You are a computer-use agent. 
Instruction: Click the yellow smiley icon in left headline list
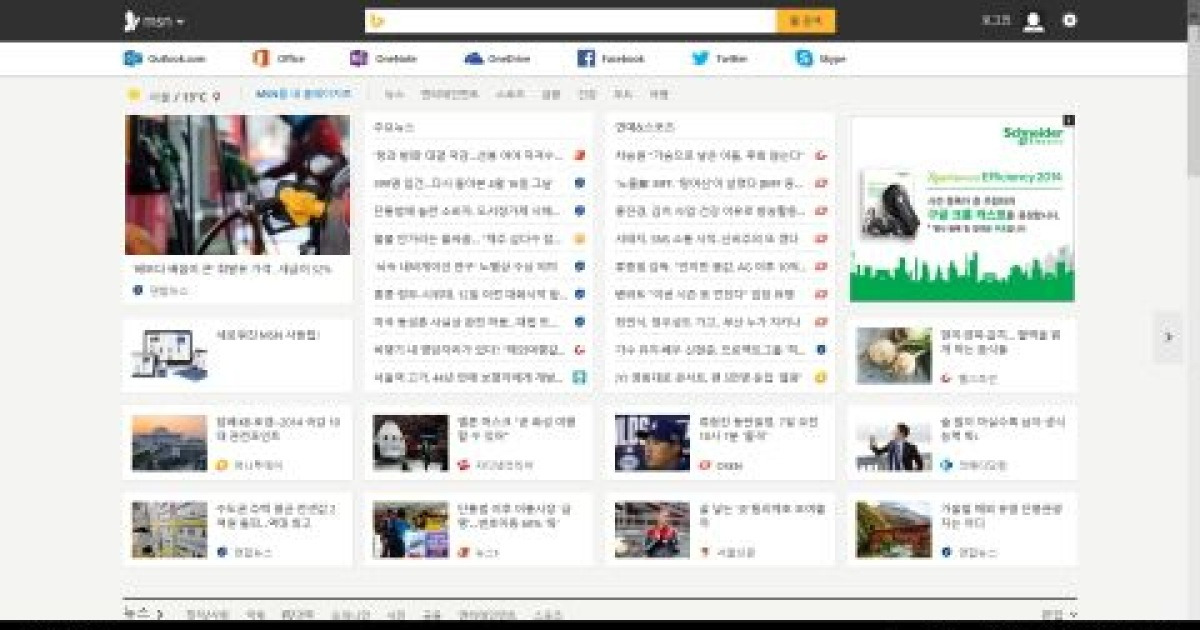tap(579, 239)
